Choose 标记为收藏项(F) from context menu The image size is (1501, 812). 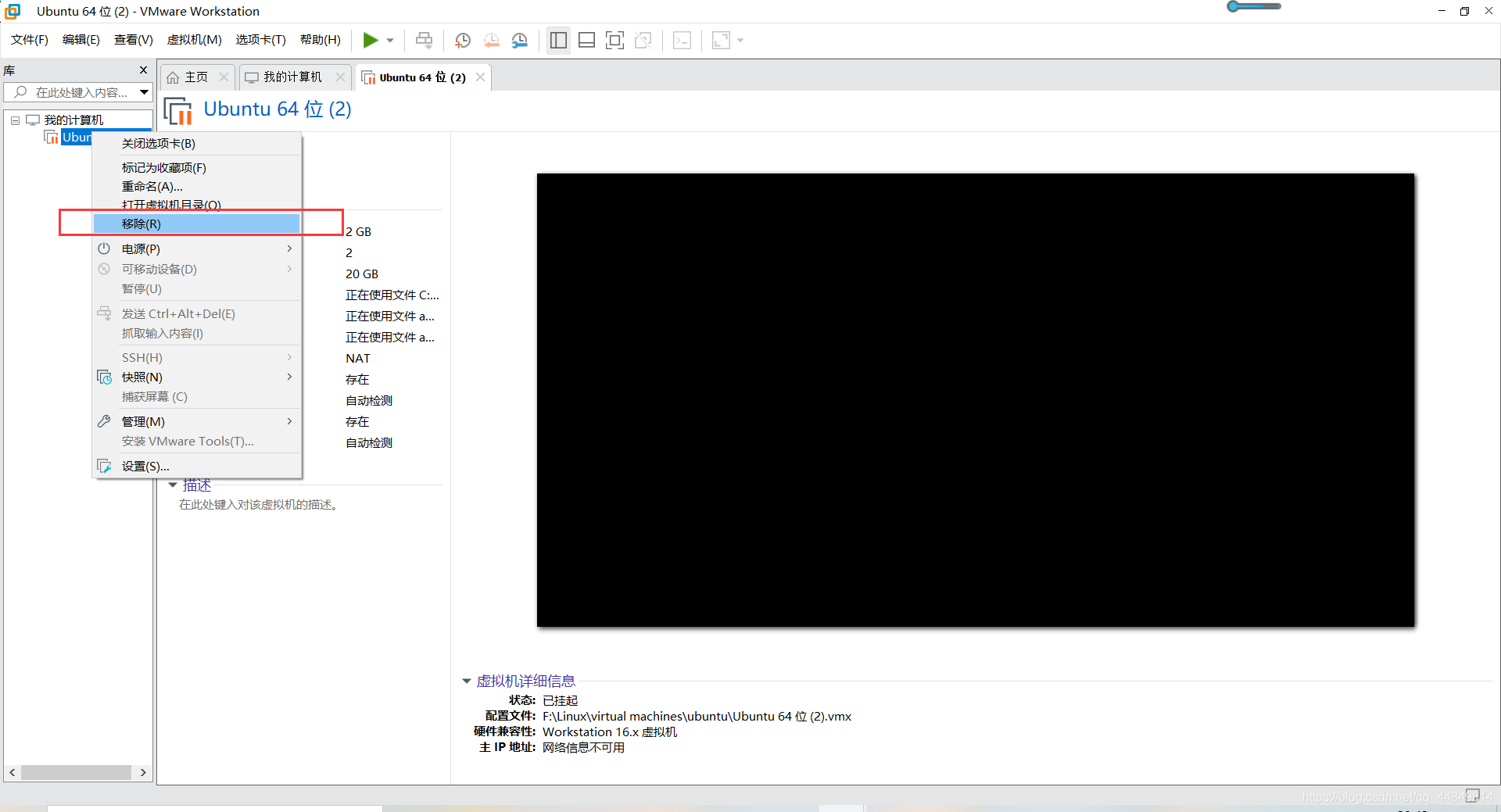[197, 168]
